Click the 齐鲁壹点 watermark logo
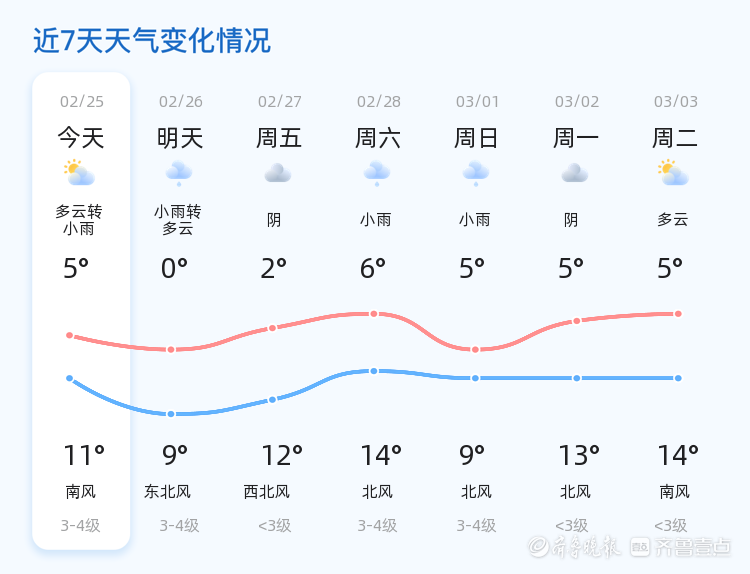 [x=693, y=546]
